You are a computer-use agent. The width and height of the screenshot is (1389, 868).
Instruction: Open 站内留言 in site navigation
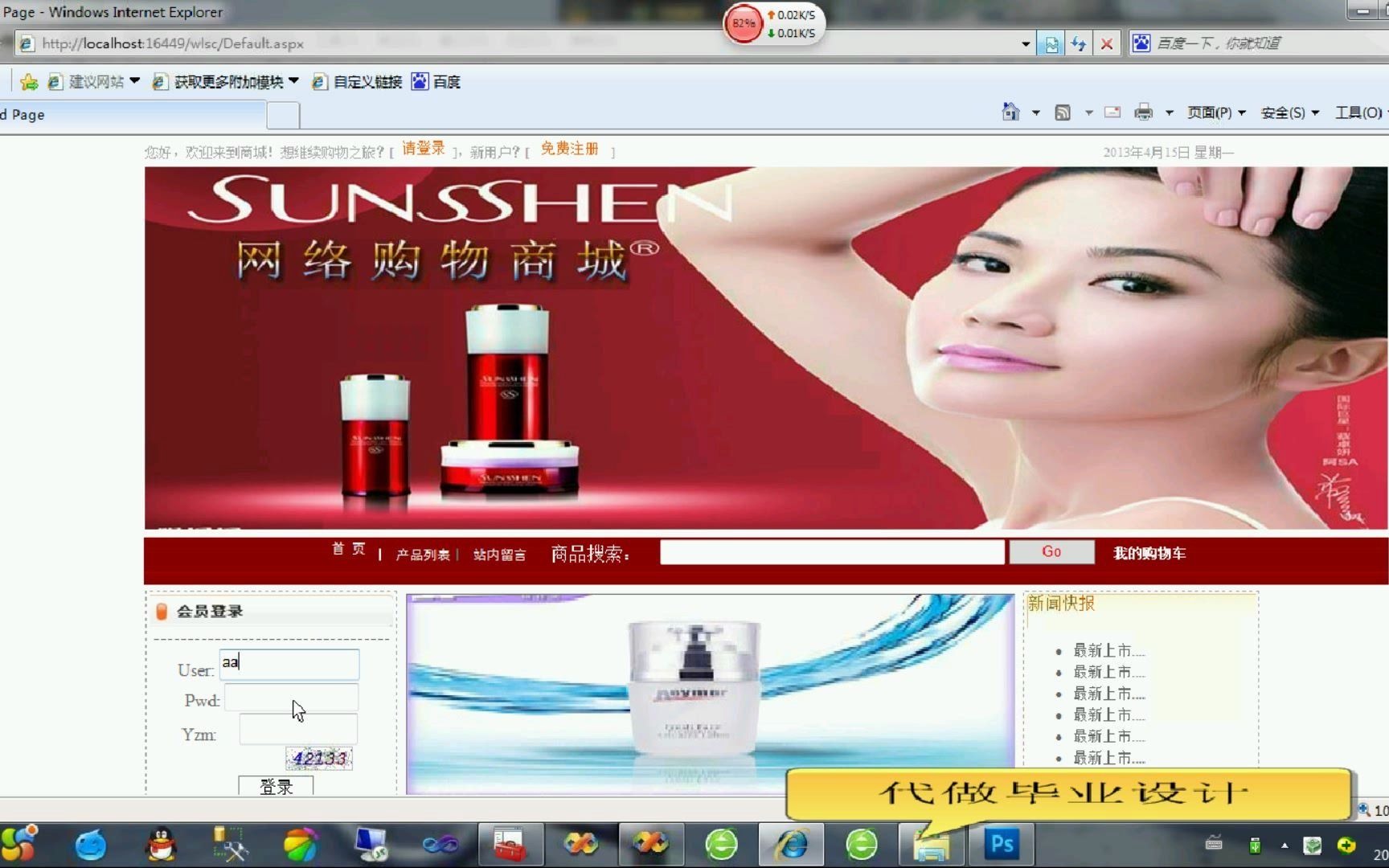point(499,555)
